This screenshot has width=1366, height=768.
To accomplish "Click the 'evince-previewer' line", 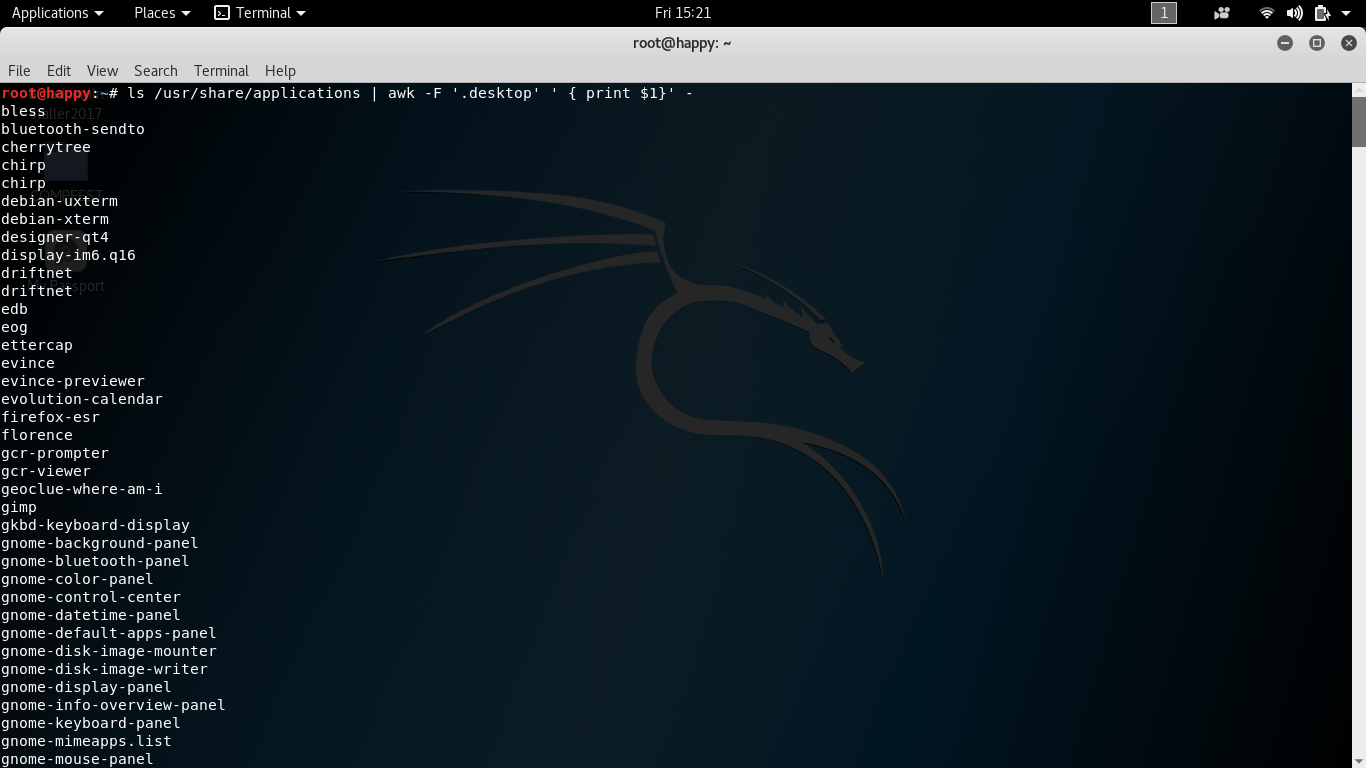I will coord(73,381).
